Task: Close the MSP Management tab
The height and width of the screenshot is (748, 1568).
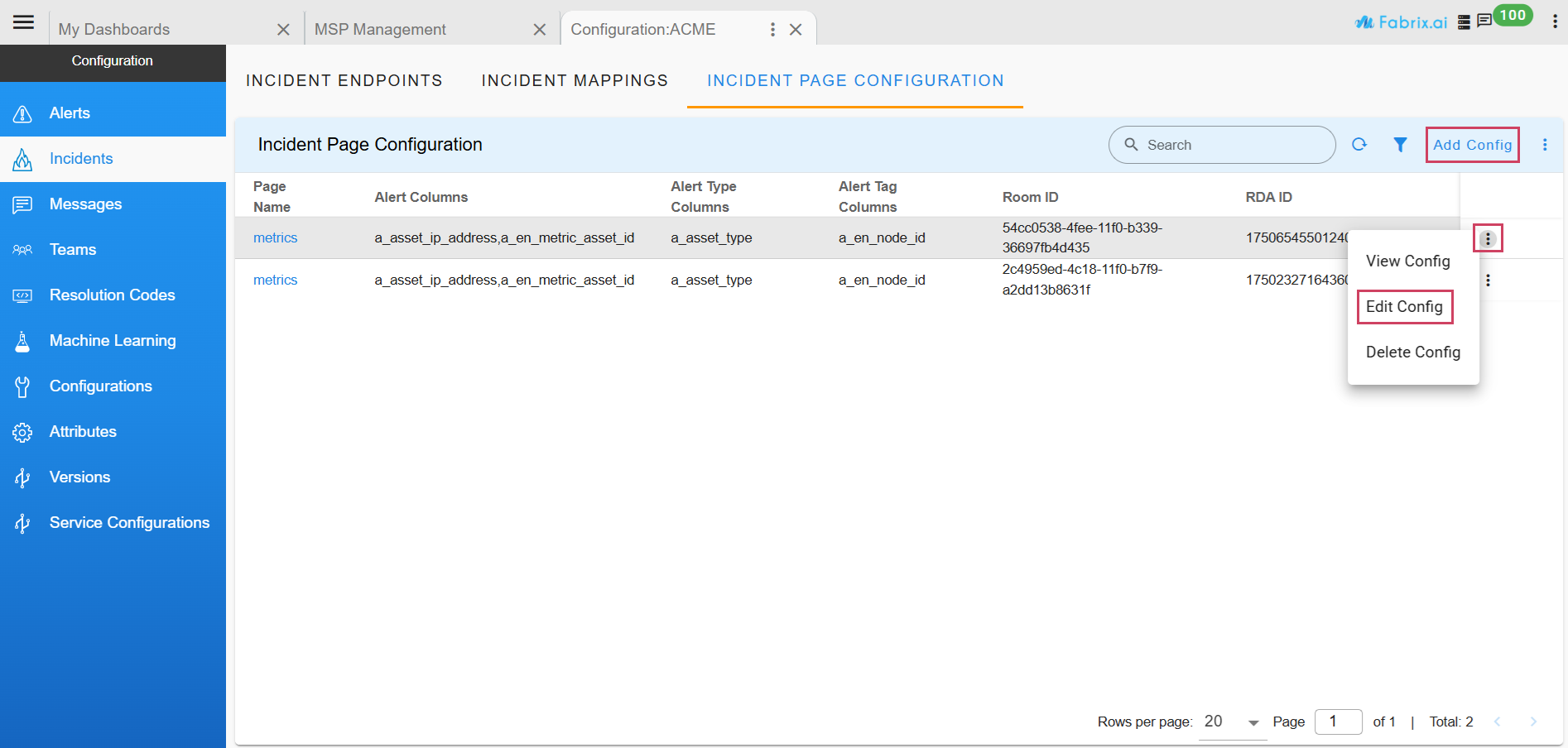Action: [540, 30]
